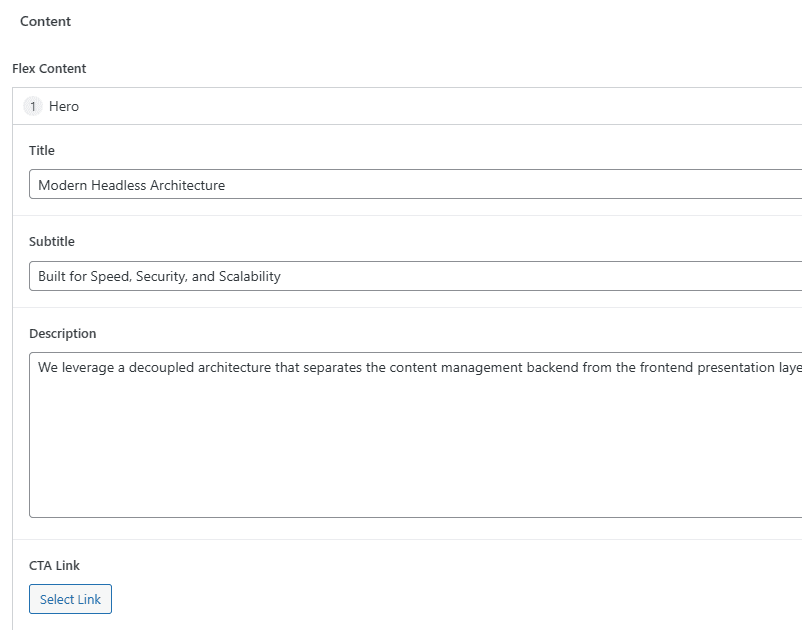Place cursor on word 'Architecture' in Title
Viewport: 802px width, 630px height.
[187, 185]
